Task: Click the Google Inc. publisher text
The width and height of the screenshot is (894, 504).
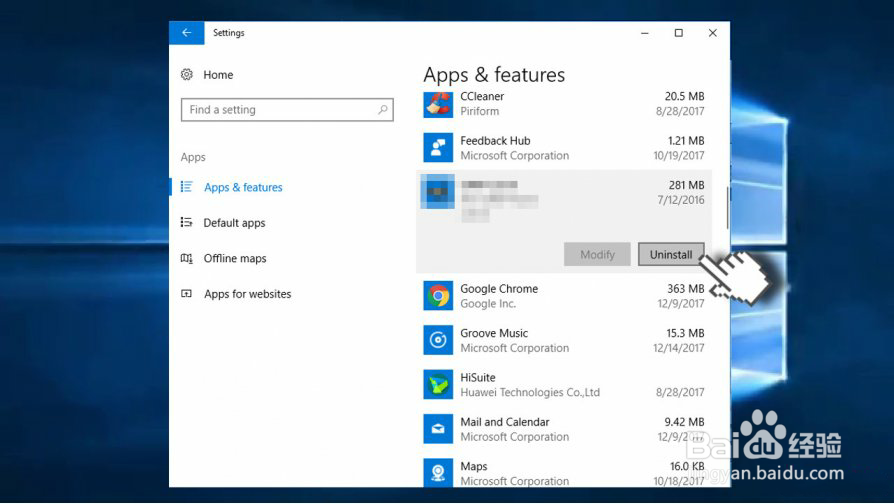Action: click(x=488, y=304)
